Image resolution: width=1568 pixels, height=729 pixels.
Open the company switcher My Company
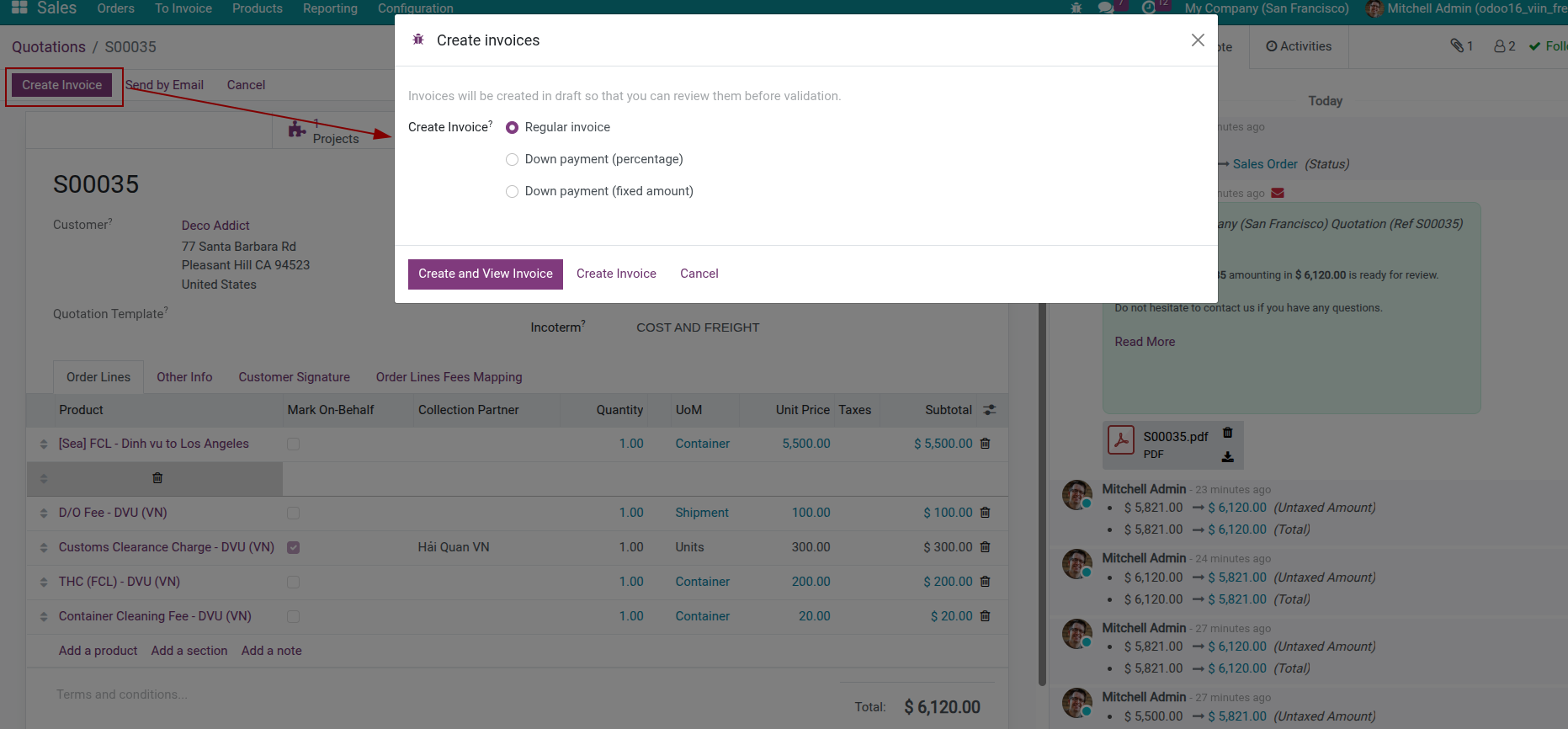pyautogui.click(x=1266, y=8)
